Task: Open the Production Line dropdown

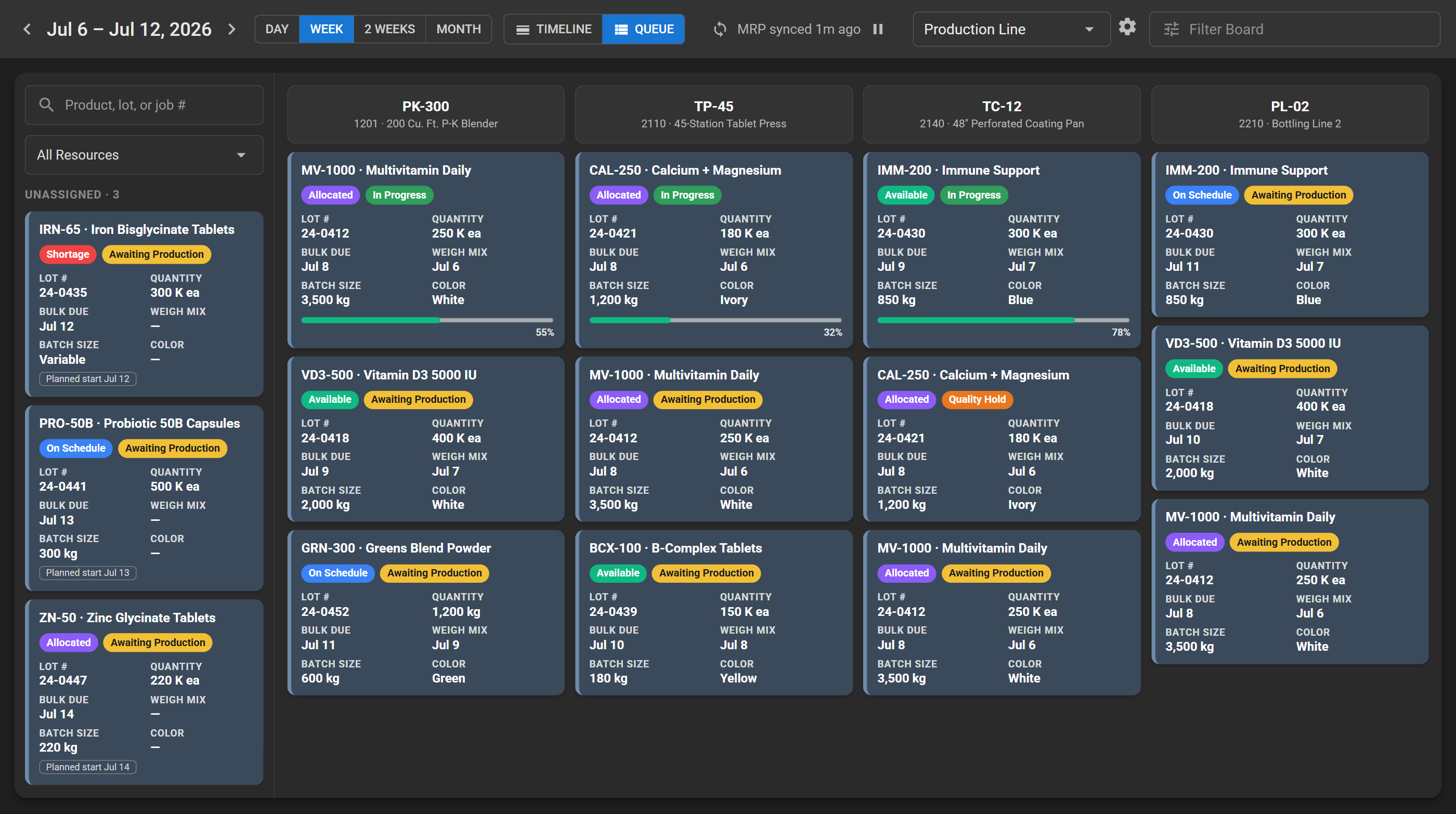Action: coord(1011,29)
